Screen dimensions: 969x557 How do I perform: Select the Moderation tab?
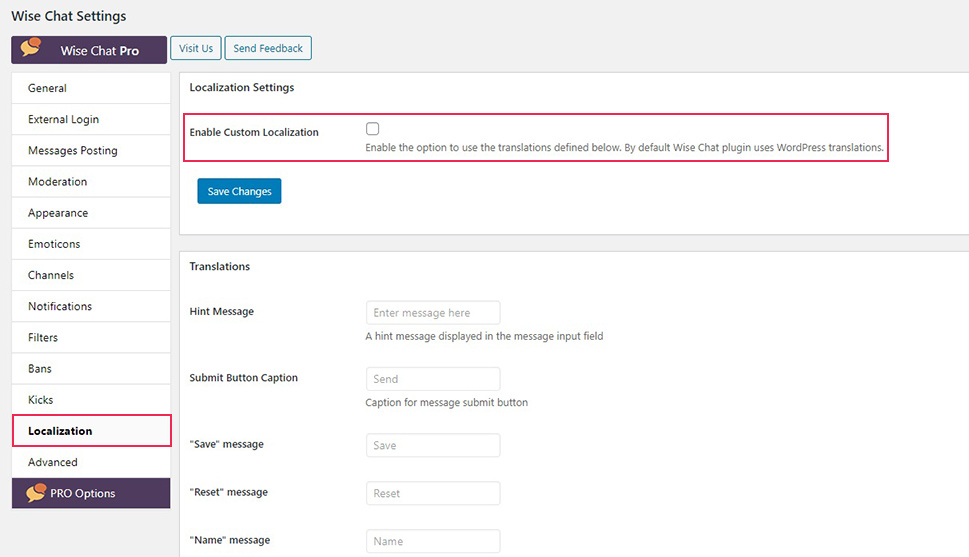[x=91, y=182]
